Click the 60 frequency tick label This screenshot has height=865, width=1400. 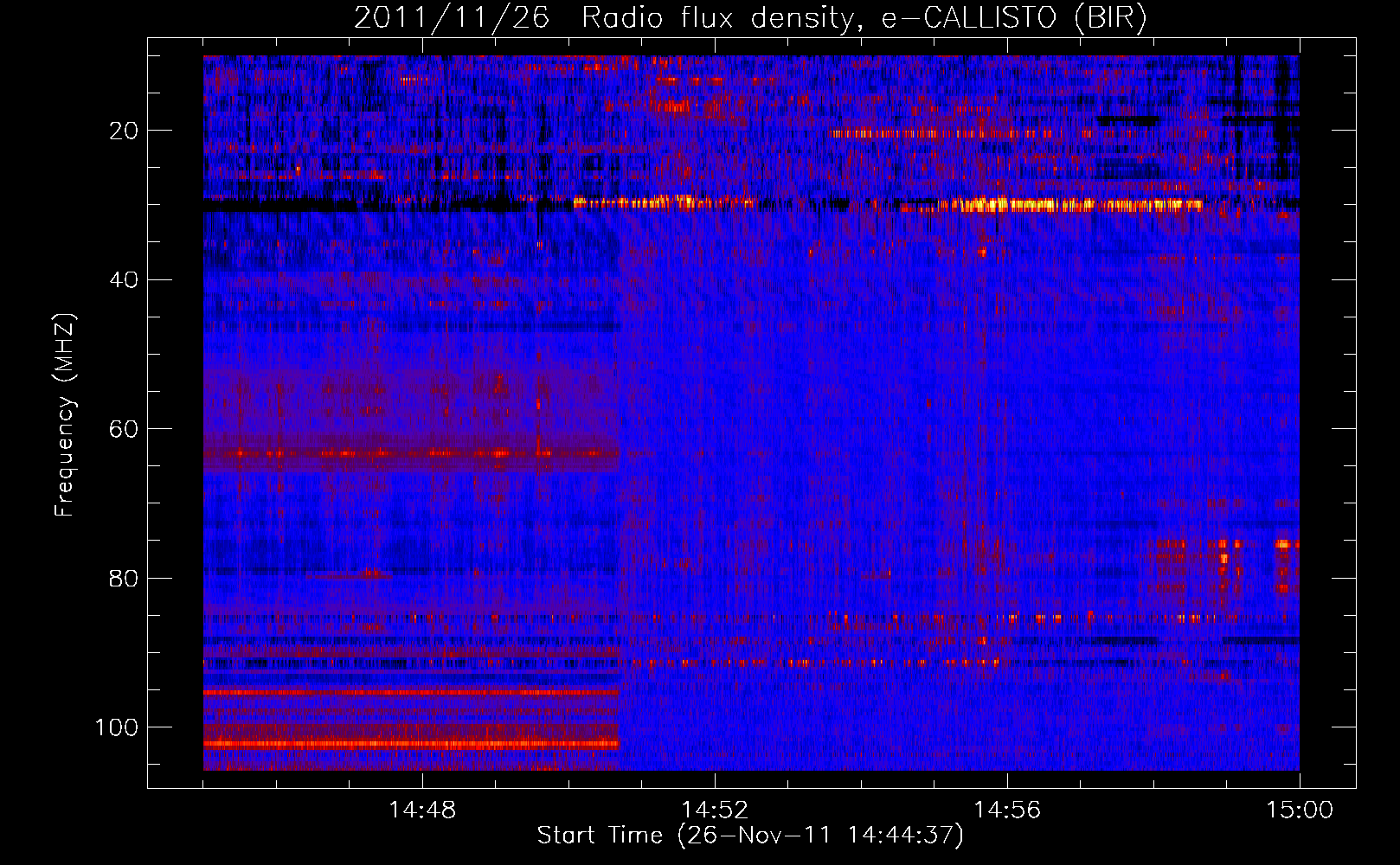[x=125, y=429]
